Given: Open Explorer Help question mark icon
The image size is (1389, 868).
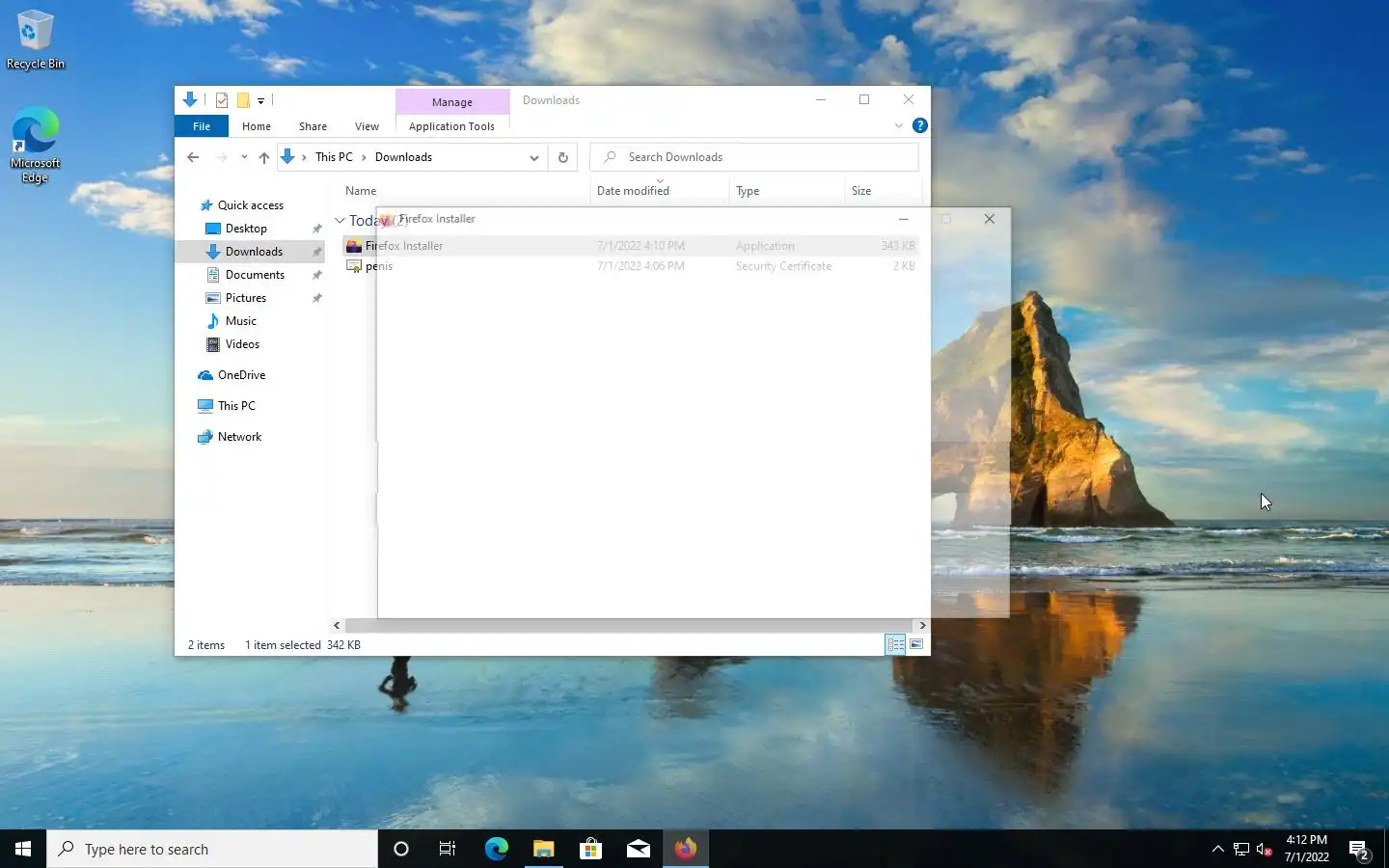Looking at the screenshot, I should coord(920,125).
